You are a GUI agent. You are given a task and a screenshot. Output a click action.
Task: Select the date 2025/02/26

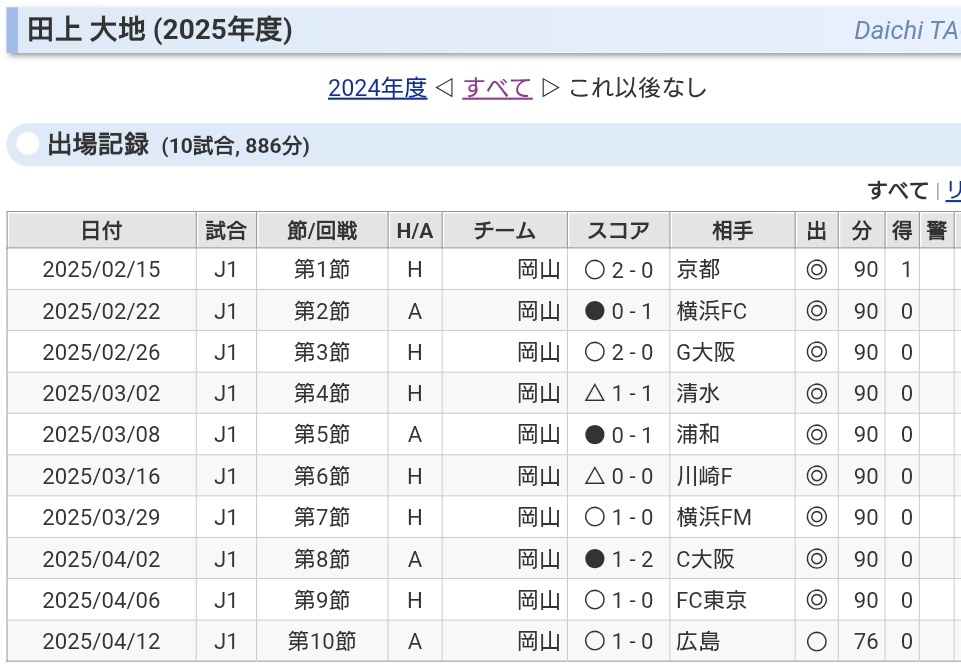point(102,352)
